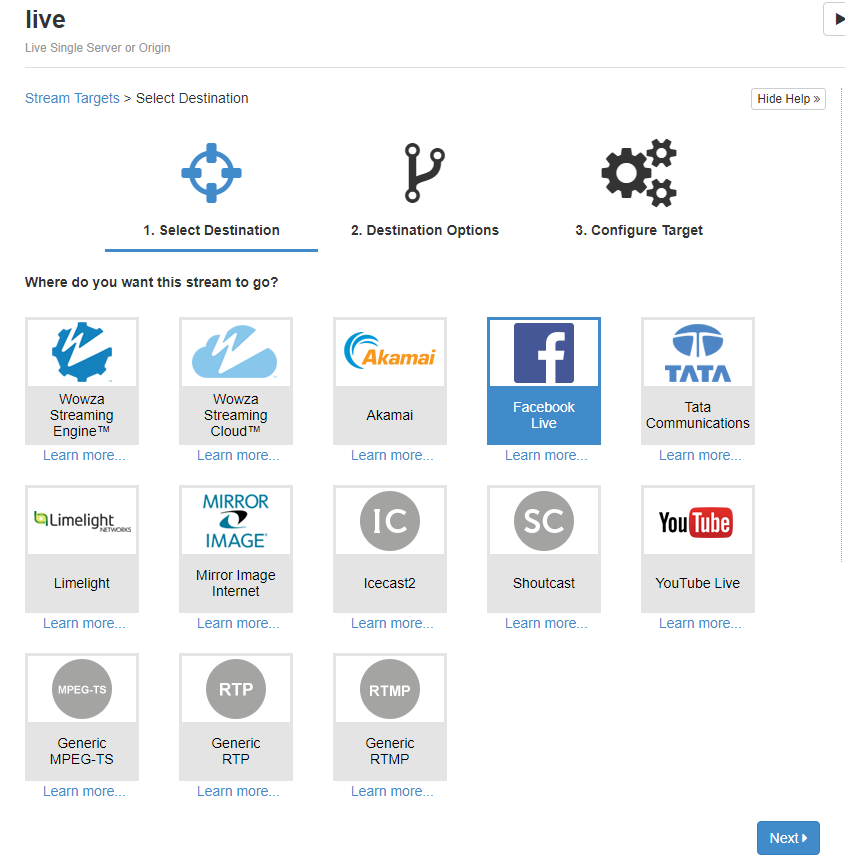This screenshot has height=866, width=845.
Task: Open Learn more under Generic MPEG-TS
Action: 84,791
